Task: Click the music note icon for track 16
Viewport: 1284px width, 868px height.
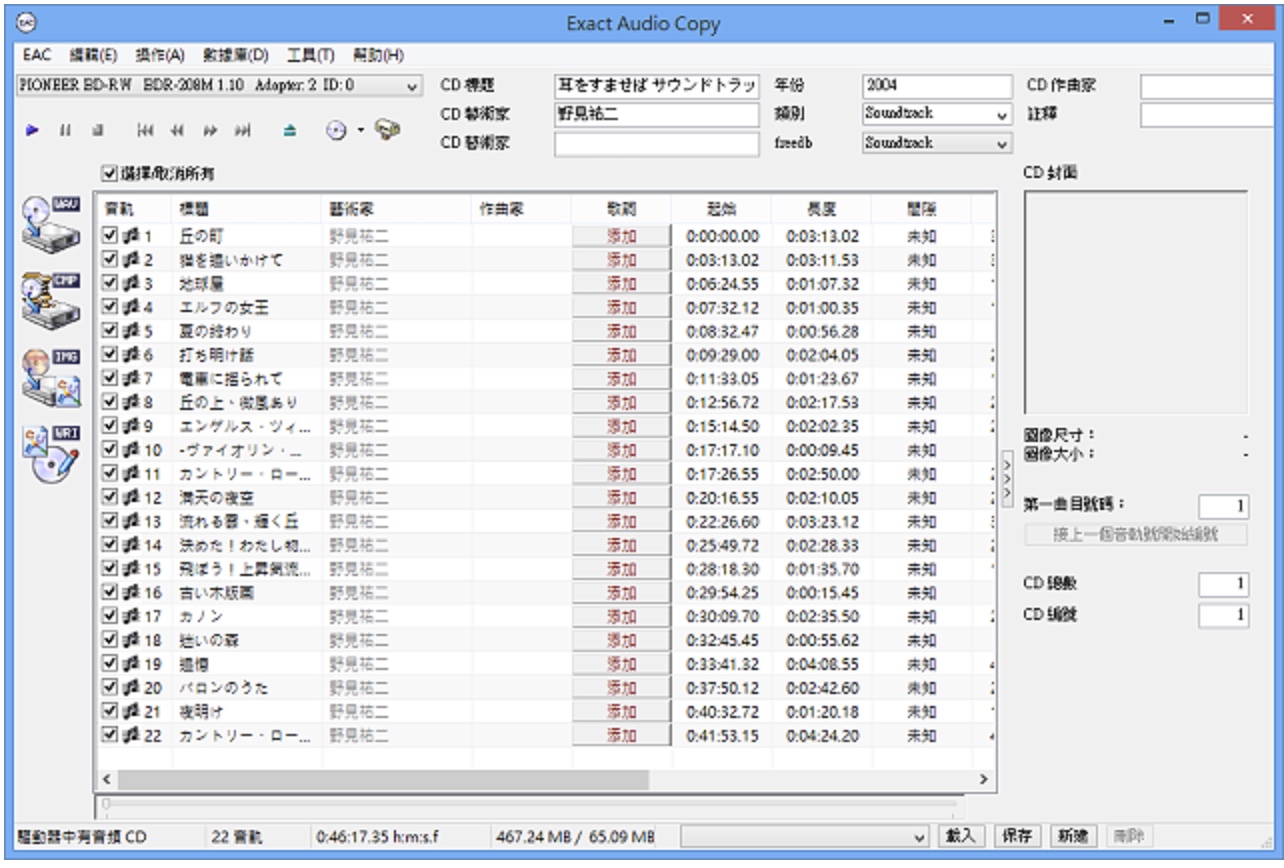Action: coord(131,592)
